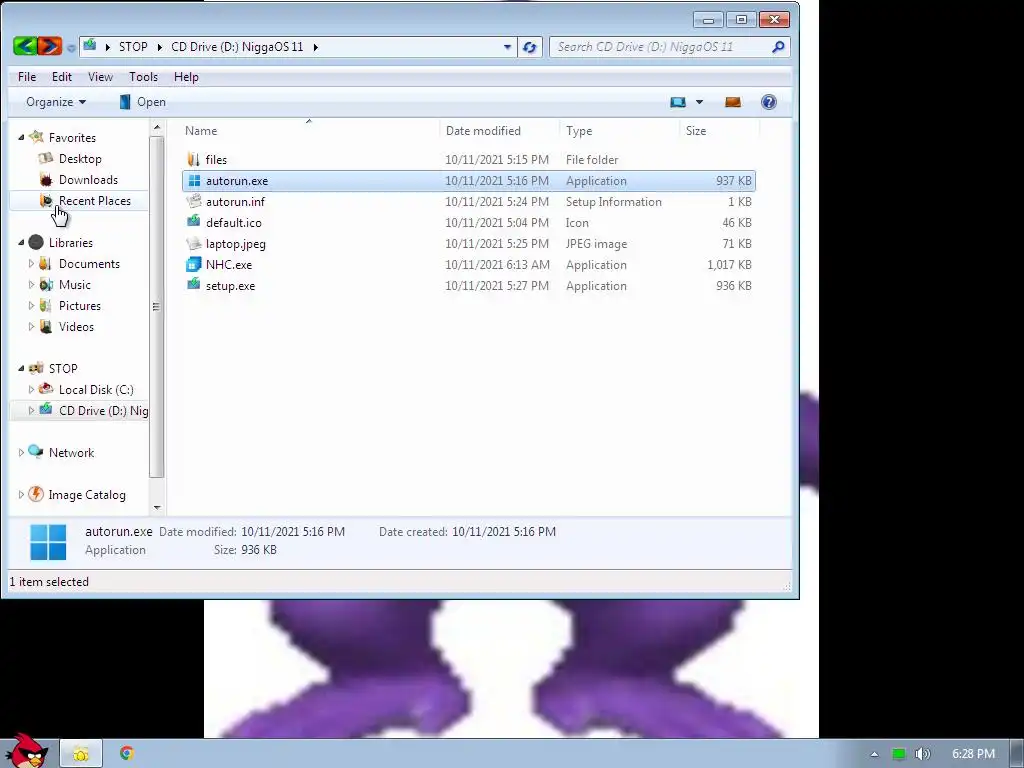
Task: Change view using the views icon
Action: tap(678, 102)
